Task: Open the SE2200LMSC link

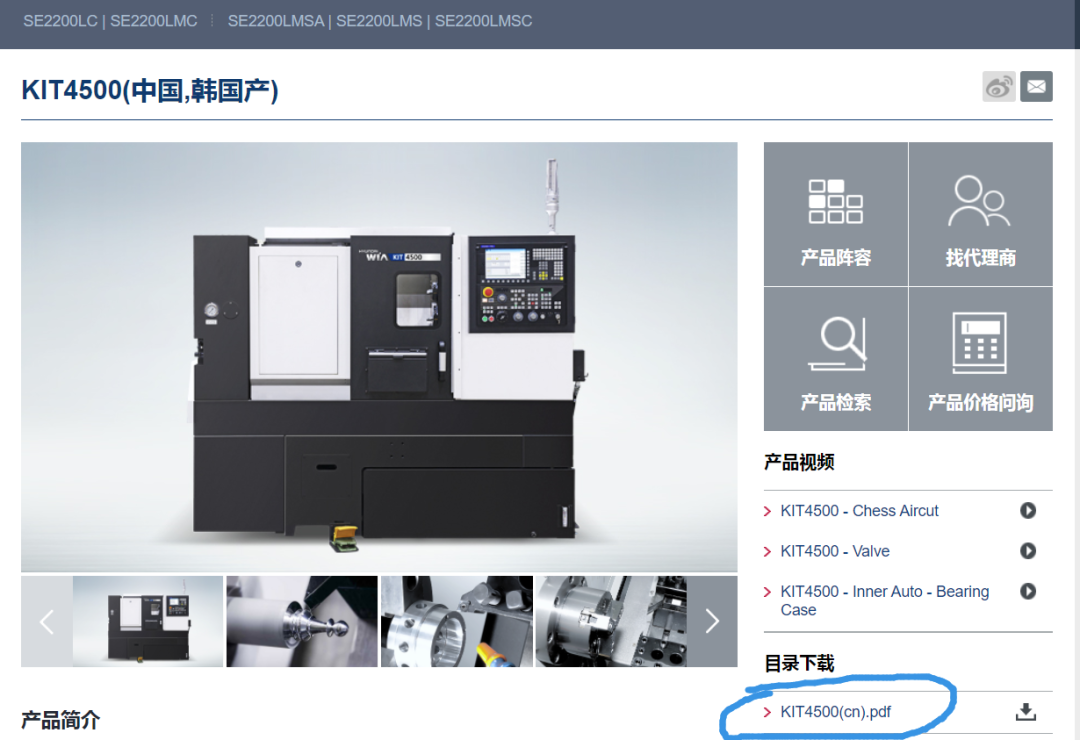Action: 483,21
